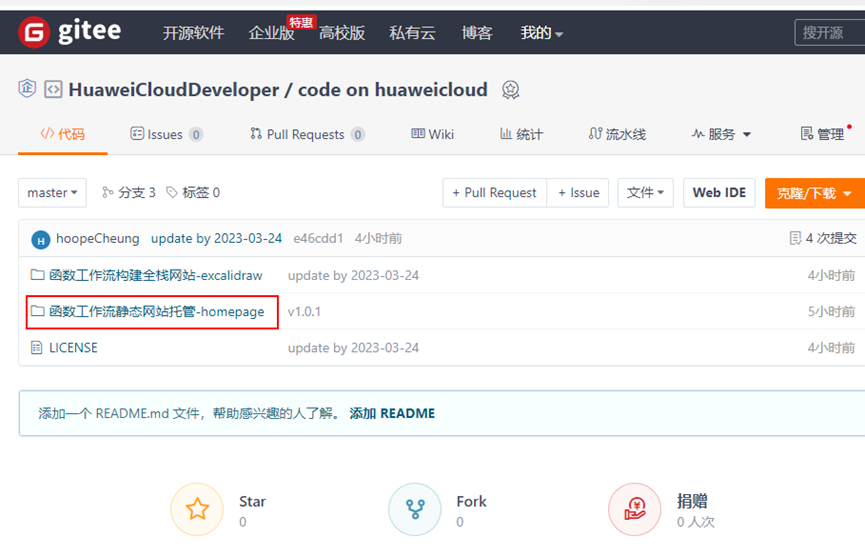
Task: Open commit hash e46cdd1
Action: [318, 238]
